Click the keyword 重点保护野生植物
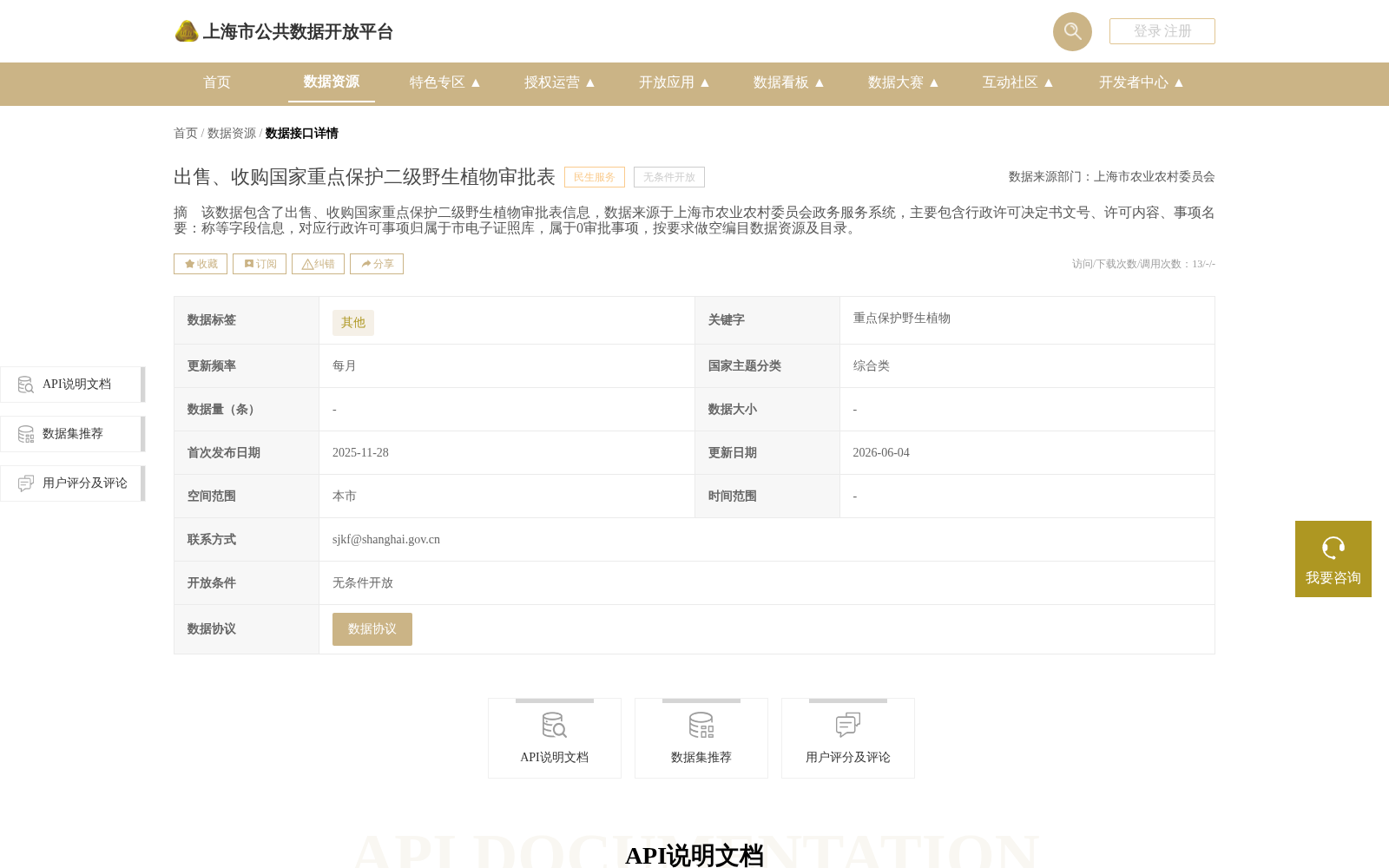 click(x=902, y=319)
